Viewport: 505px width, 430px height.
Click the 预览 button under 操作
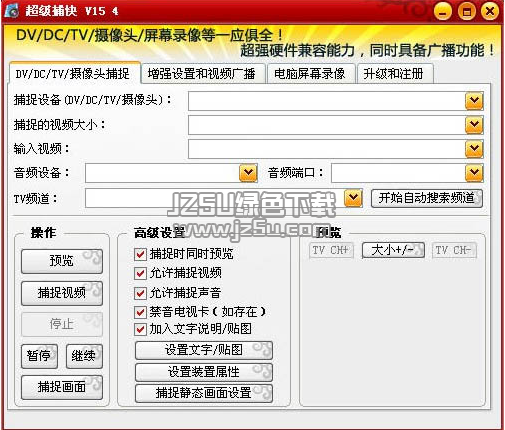pyautogui.click(x=62, y=261)
